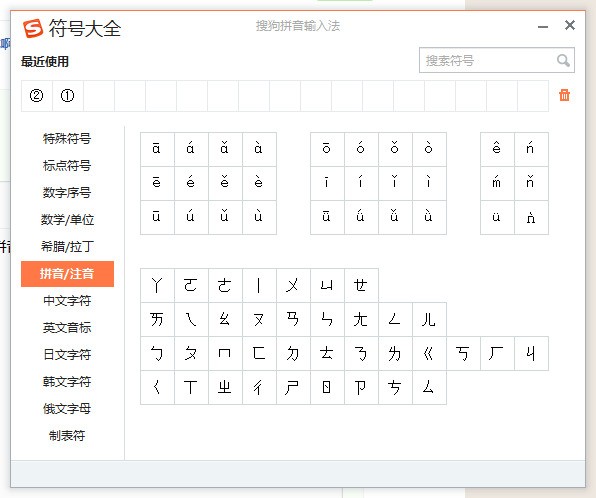
Task: Insert zhuyin symbol ㄢ
Action: click(293, 319)
